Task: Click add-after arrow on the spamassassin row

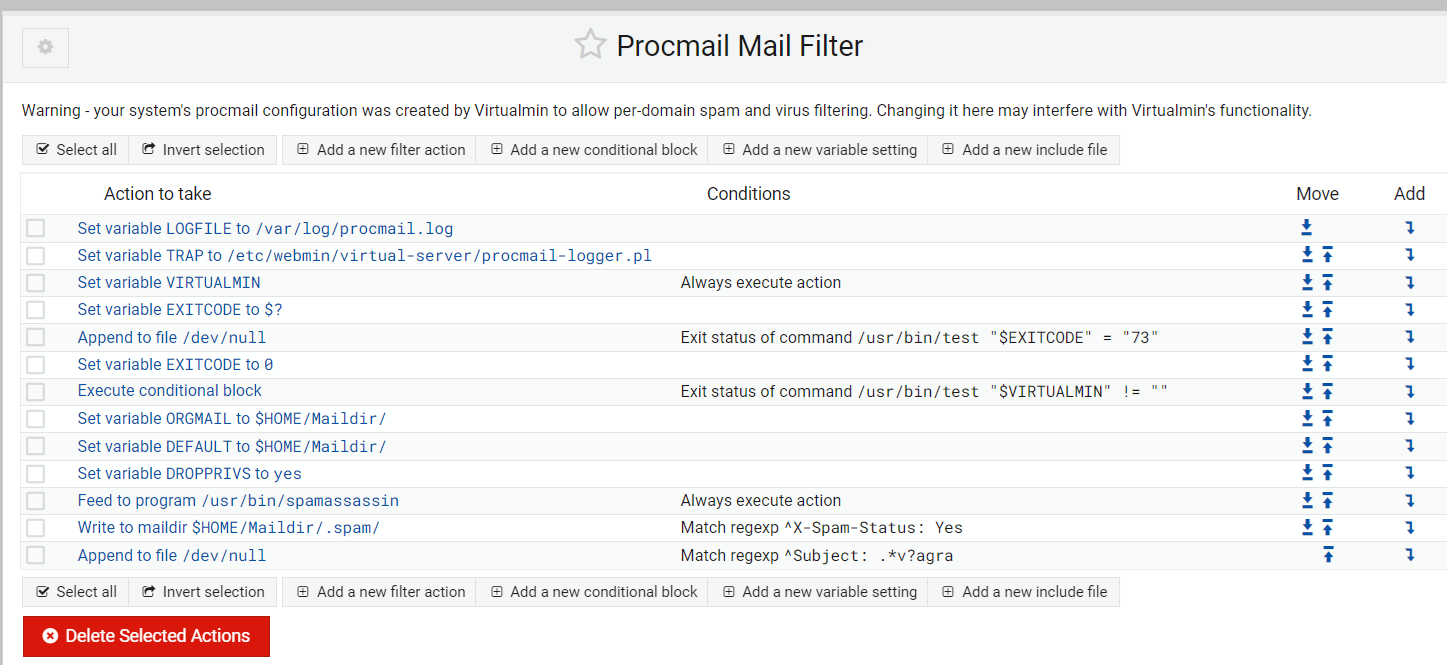Action: (1410, 500)
